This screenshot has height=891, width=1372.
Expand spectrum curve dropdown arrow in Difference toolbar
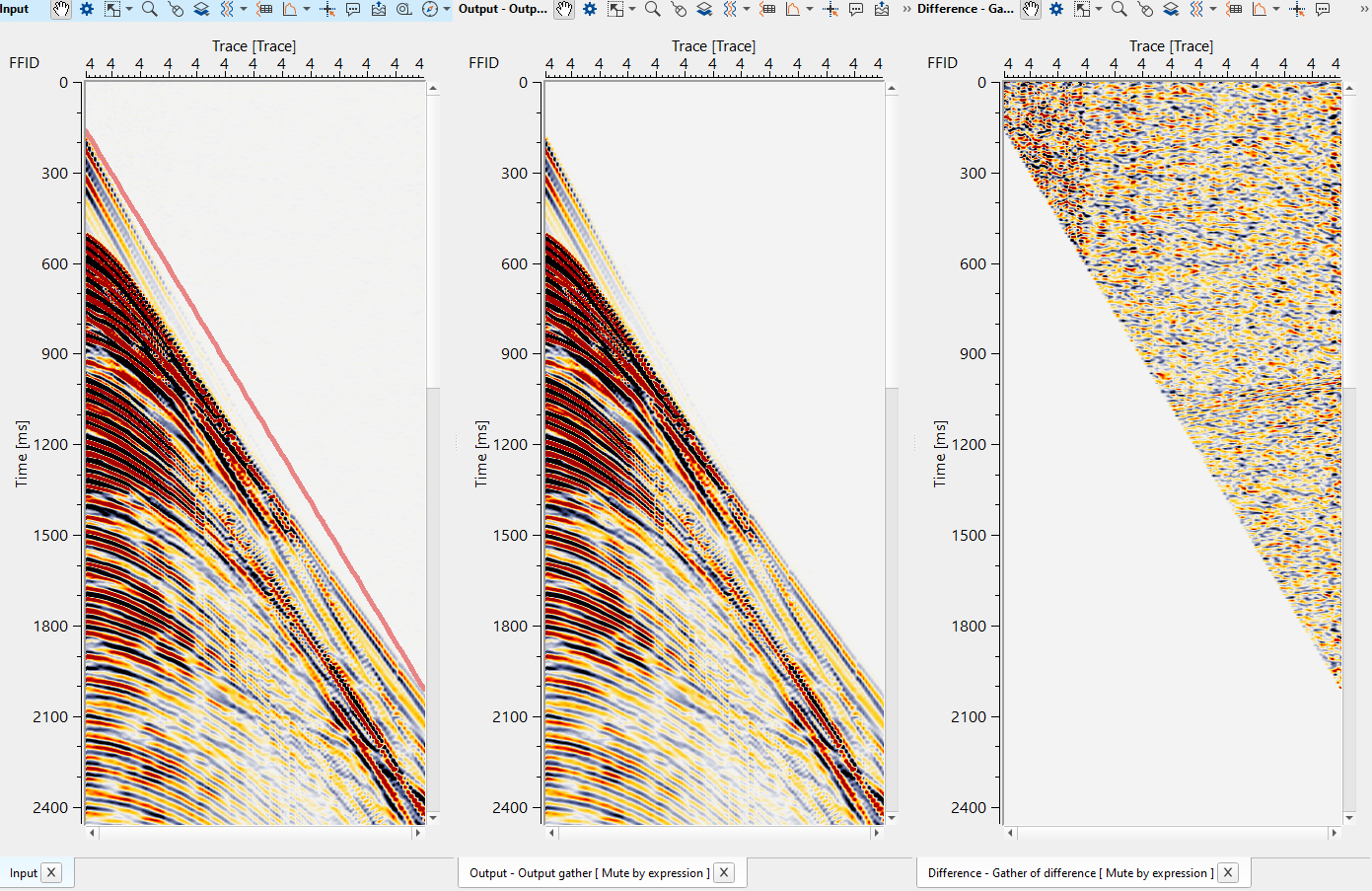coord(1276,10)
